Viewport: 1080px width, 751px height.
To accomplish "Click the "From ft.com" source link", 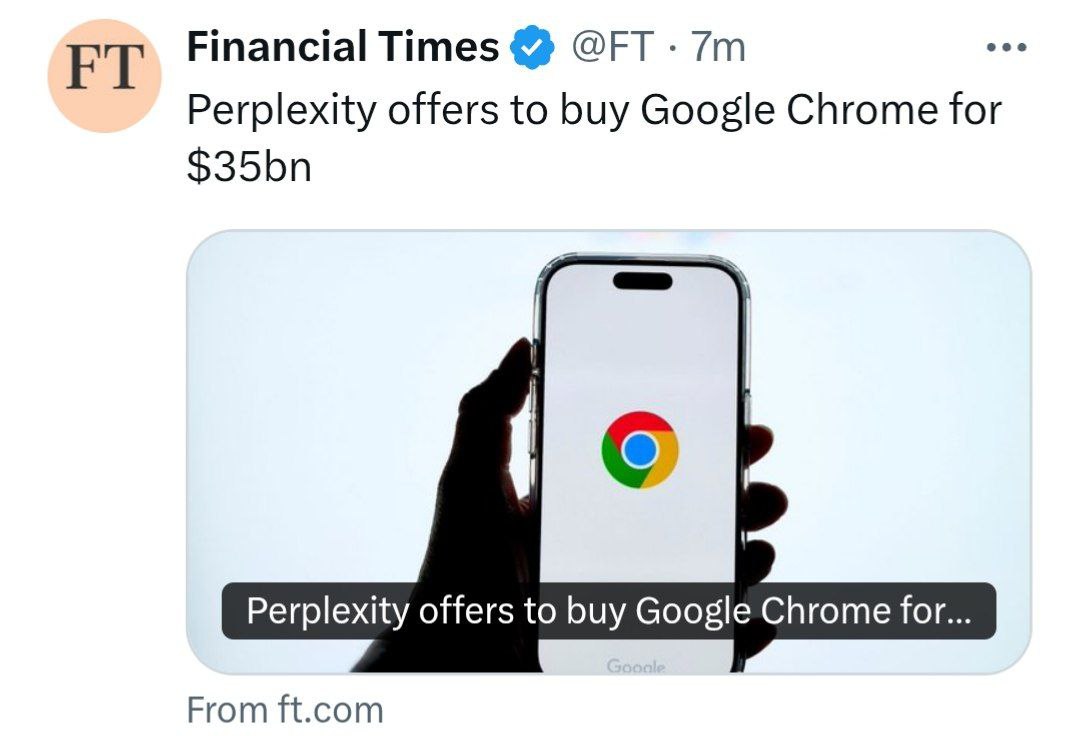I will (x=285, y=710).
